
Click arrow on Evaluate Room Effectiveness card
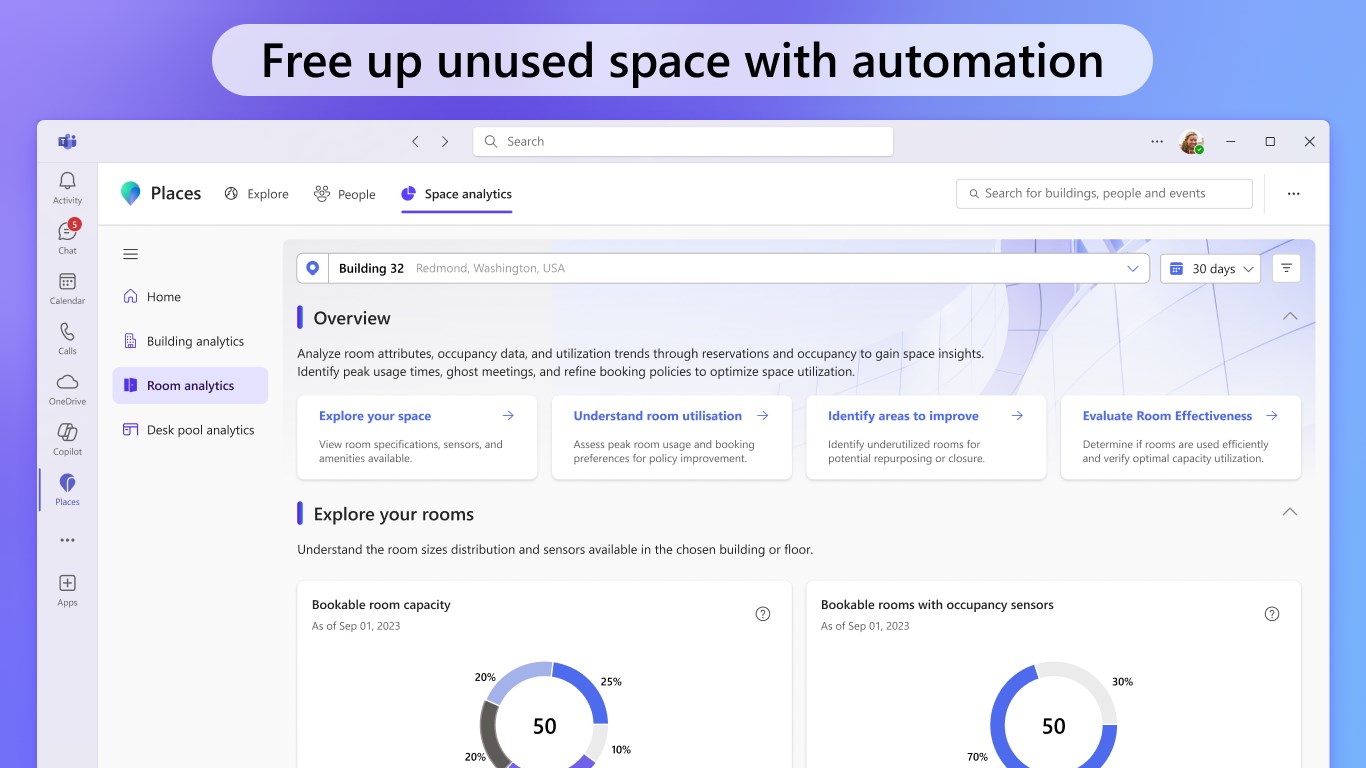pyautogui.click(x=1272, y=416)
